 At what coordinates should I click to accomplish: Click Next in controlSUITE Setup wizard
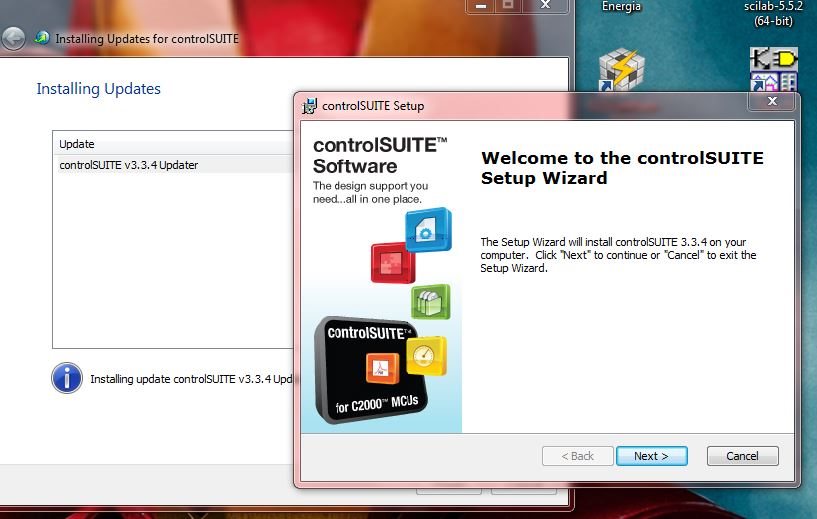click(x=651, y=456)
